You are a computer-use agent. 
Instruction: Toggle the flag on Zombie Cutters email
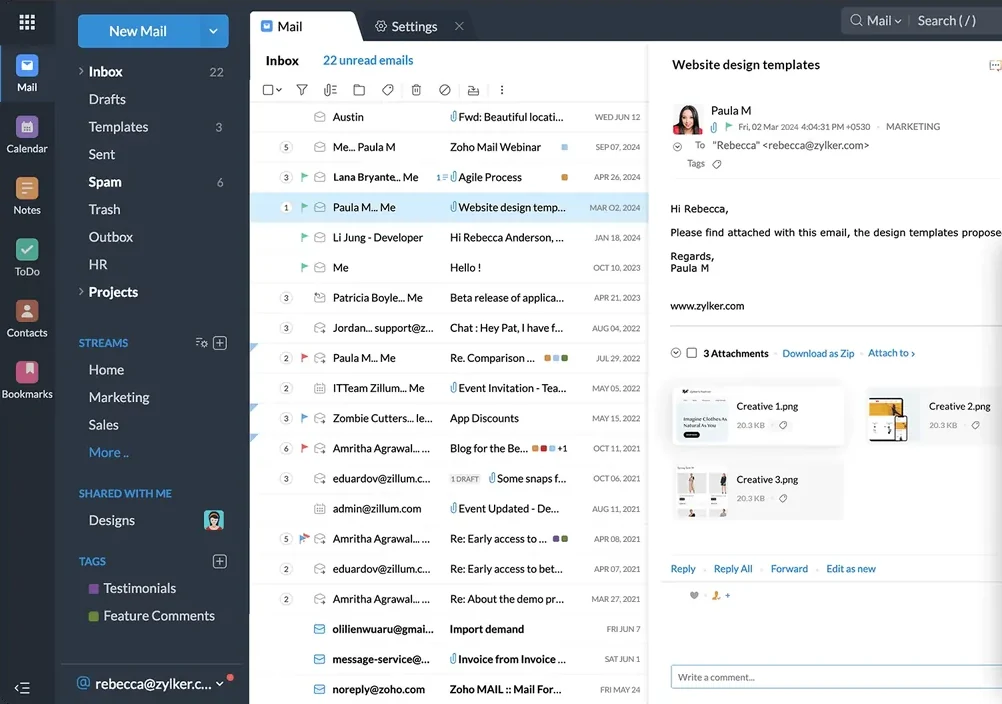point(304,418)
